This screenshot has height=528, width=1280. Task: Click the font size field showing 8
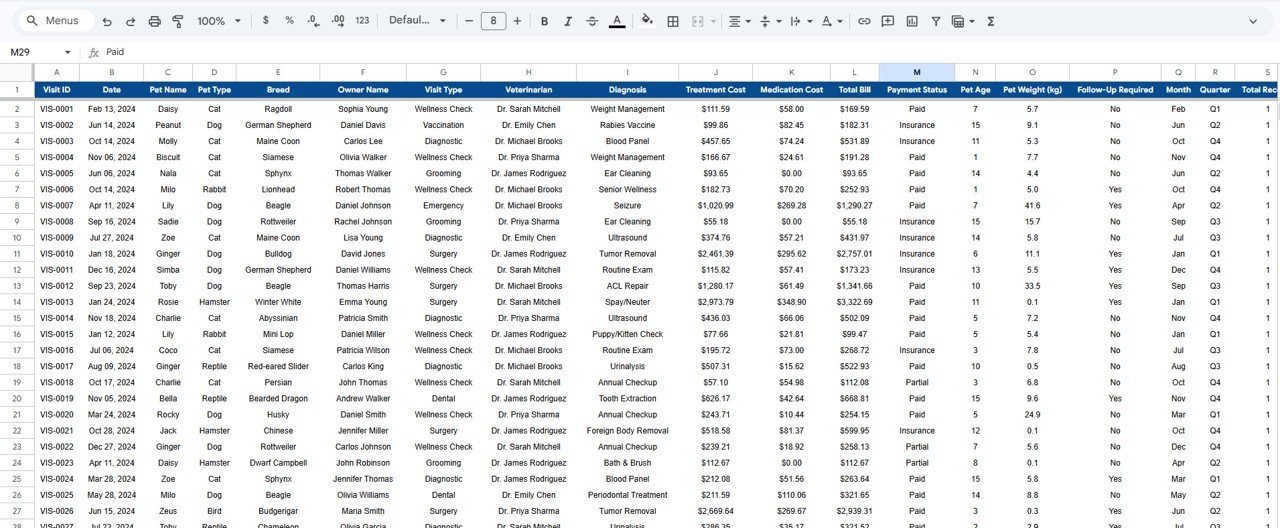(493, 21)
